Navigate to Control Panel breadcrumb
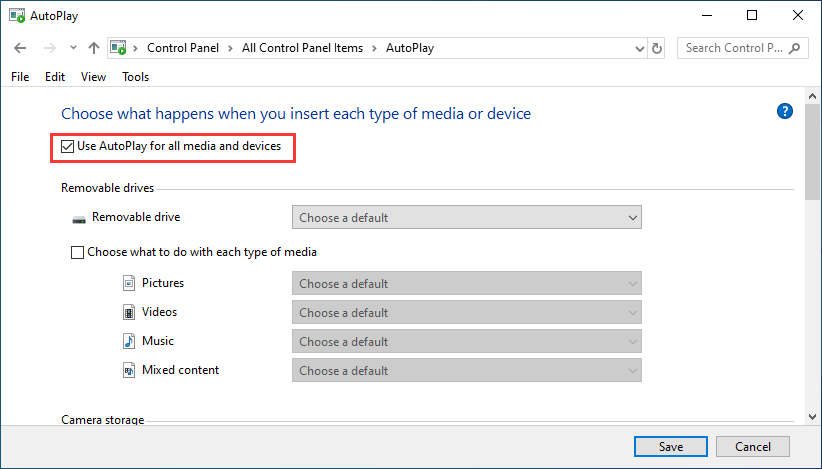This screenshot has height=469, width=822. click(x=183, y=48)
